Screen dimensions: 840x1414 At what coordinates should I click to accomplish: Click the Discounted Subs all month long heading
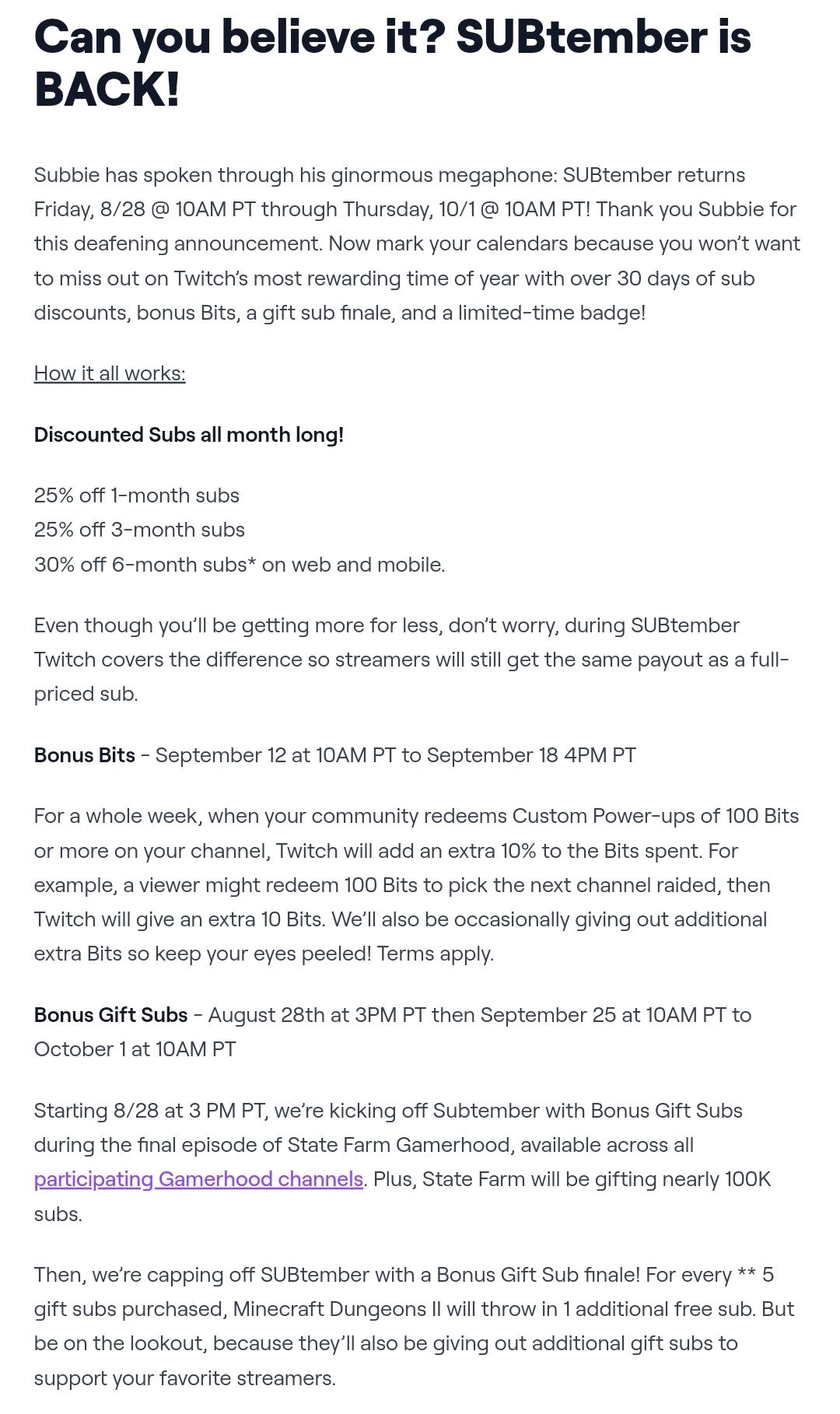tap(189, 435)
